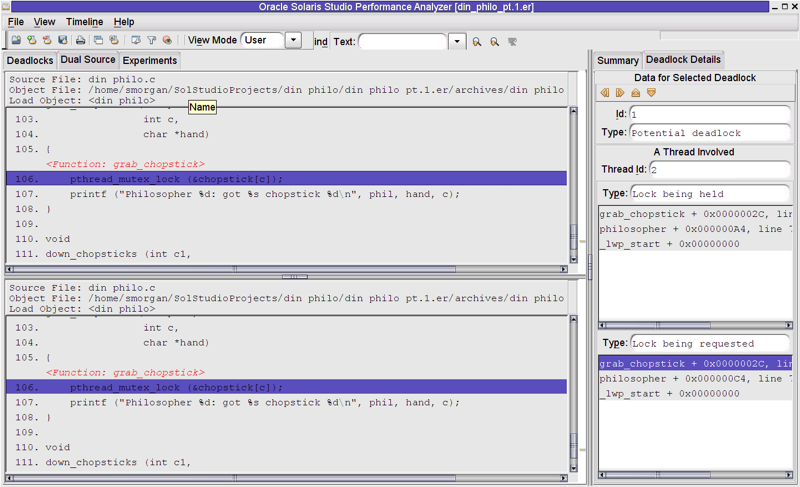Viewport: 800px width, 487px height.
Task: Click the application icon in the title bar
Action: click(6, 7)
